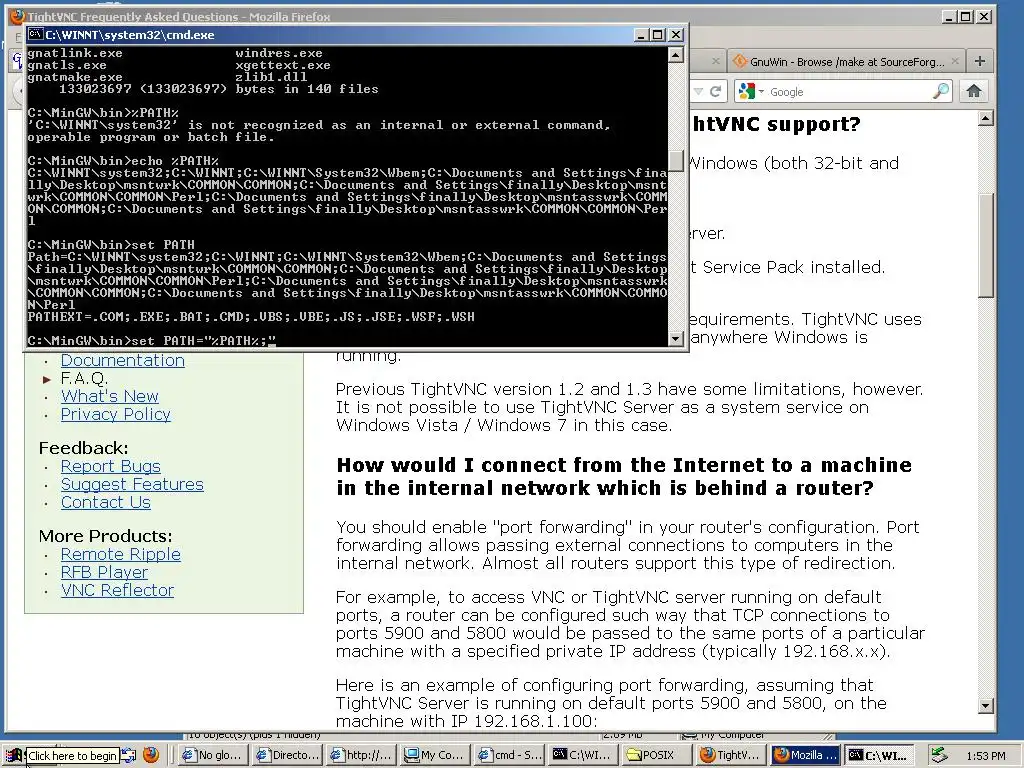
Task: Click the cmd window scrollbar up arrow
Action: click(676, 54)
